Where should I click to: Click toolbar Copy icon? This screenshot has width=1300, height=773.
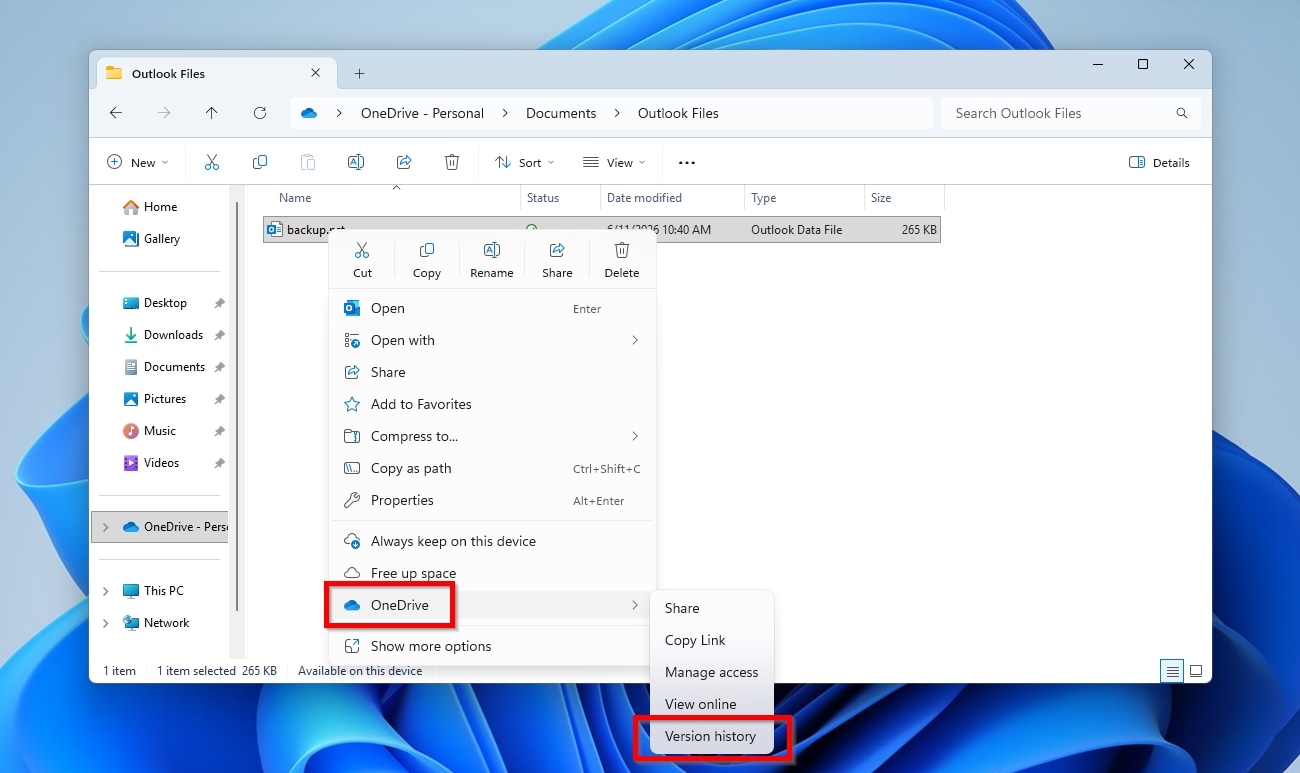(260, 162)
